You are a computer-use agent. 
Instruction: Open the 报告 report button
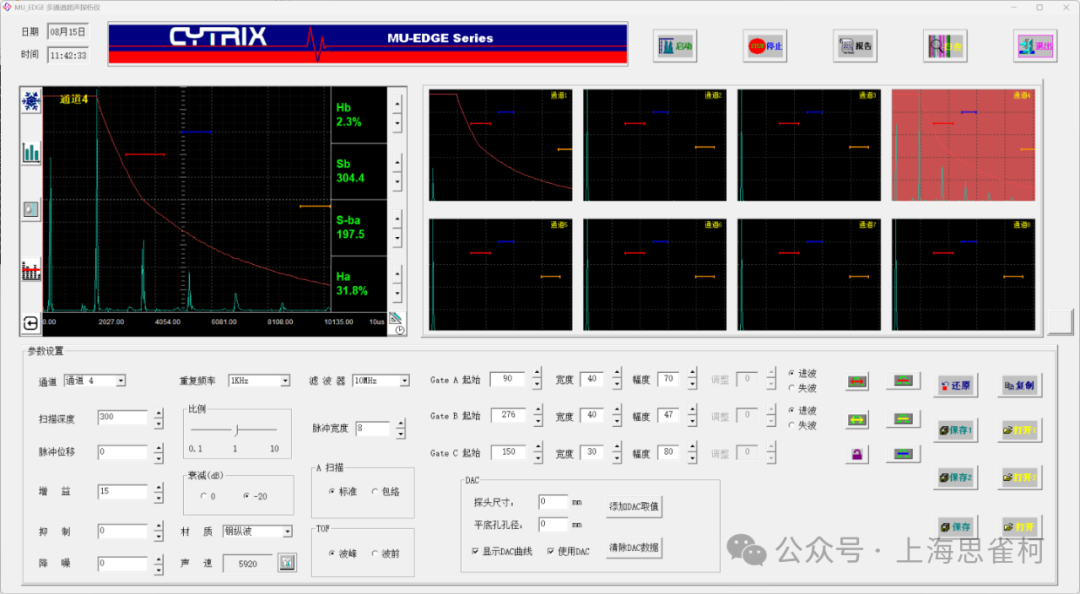pyautogui.click(x=855, y=46)
